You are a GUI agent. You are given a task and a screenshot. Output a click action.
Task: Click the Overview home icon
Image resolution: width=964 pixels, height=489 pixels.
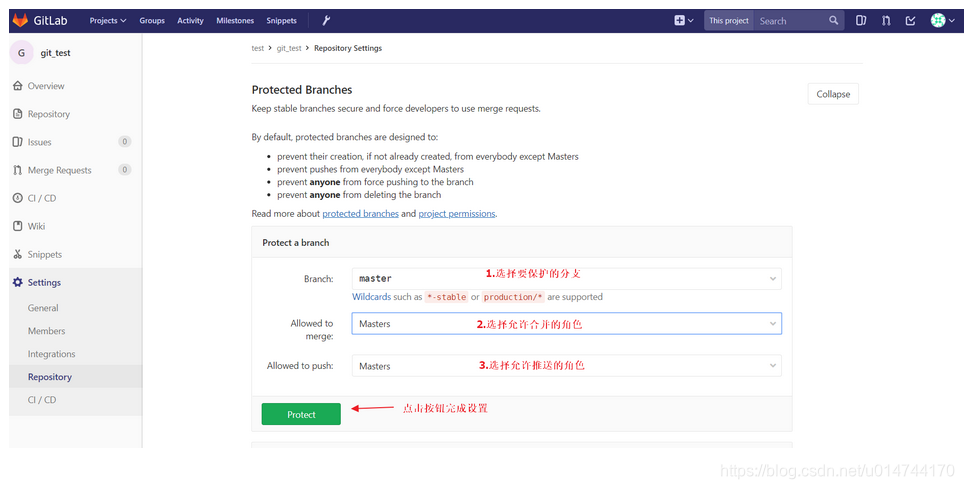pos(17,85)
